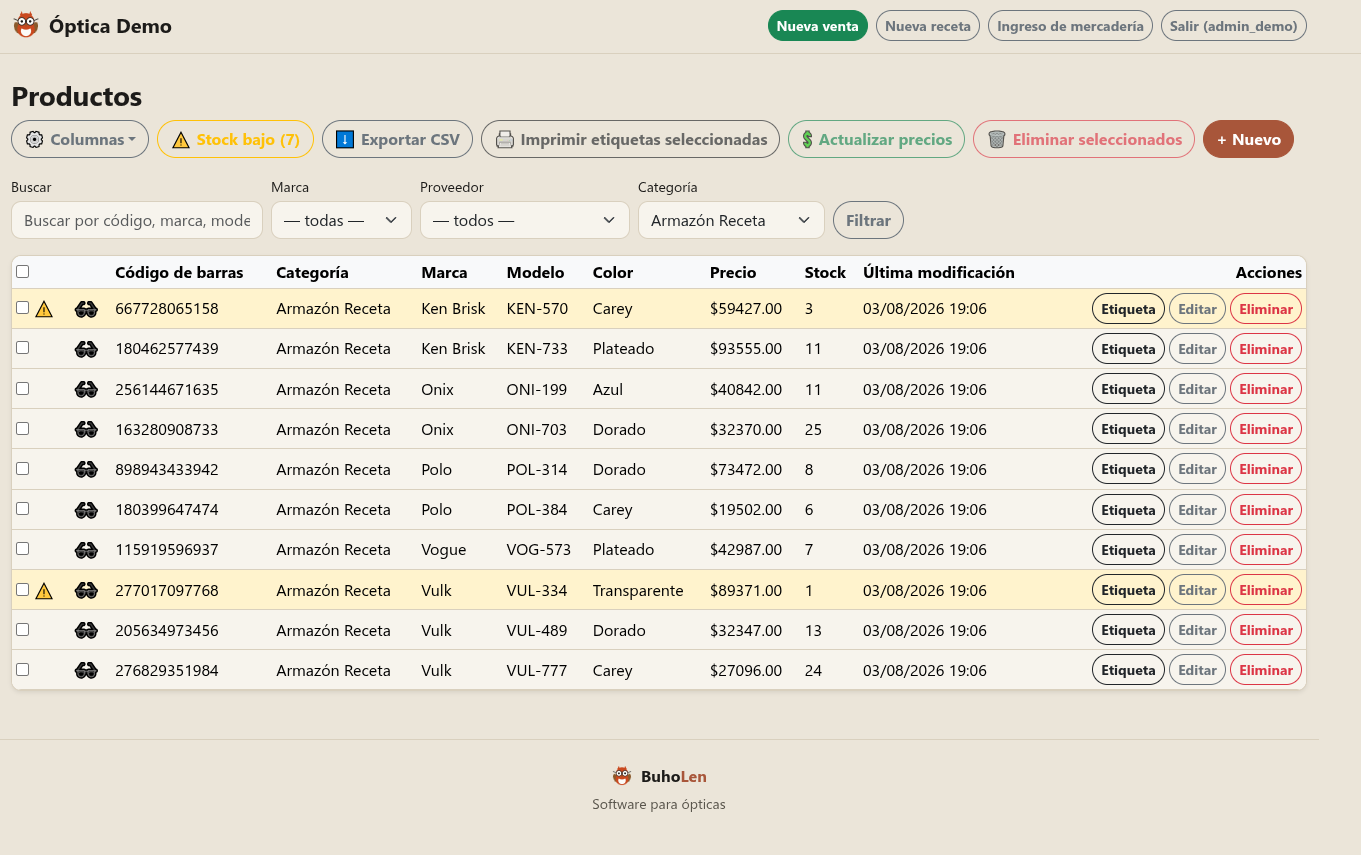
Task: Click the glasses icon for ONI-703
Action: [x=86, y=429]
